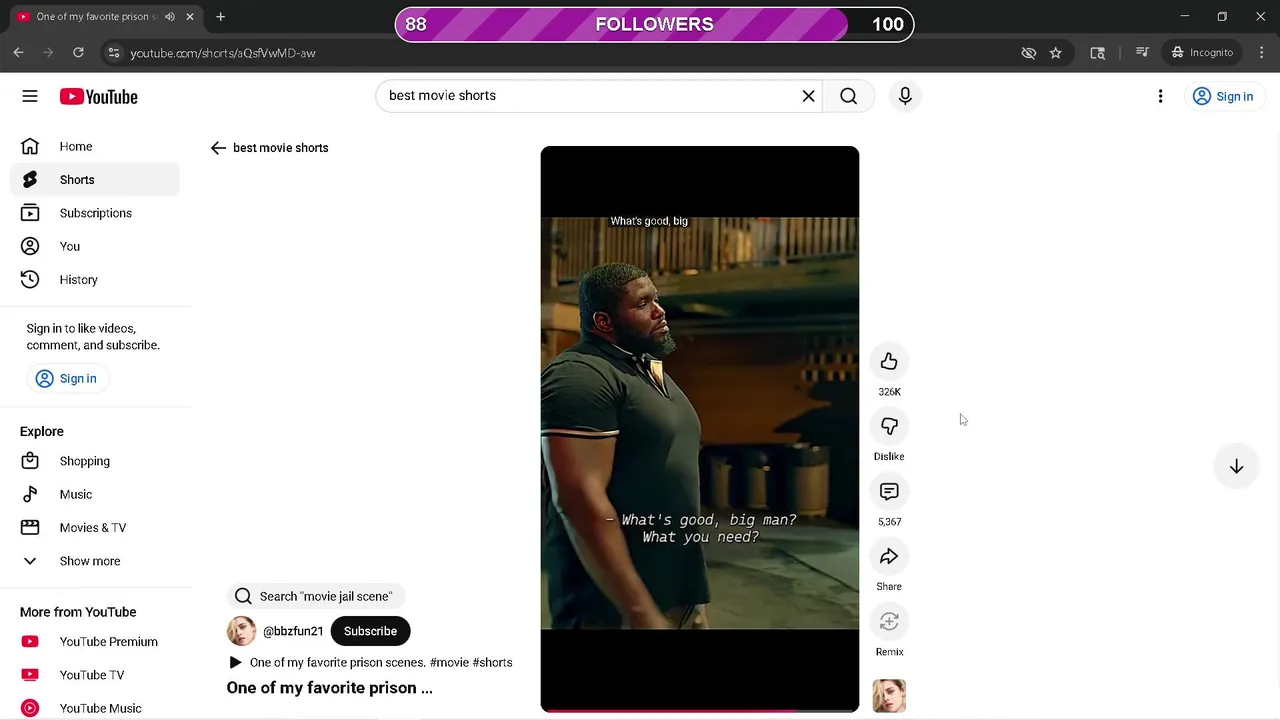Click the @bbzfun21 channel name
1280x720 pixels.
pos(293,631)
